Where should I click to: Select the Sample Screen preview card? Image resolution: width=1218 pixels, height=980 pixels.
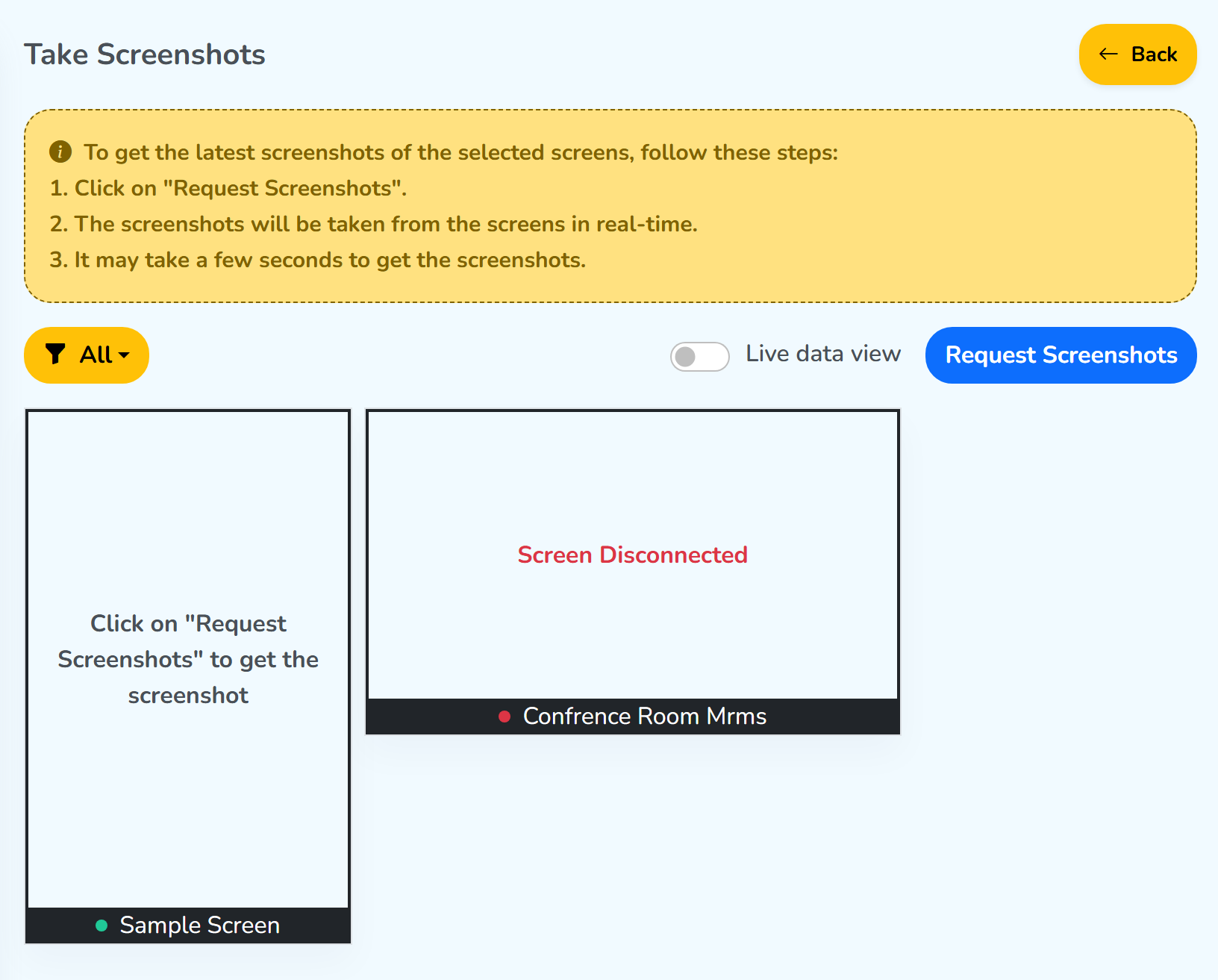point(188,676)
